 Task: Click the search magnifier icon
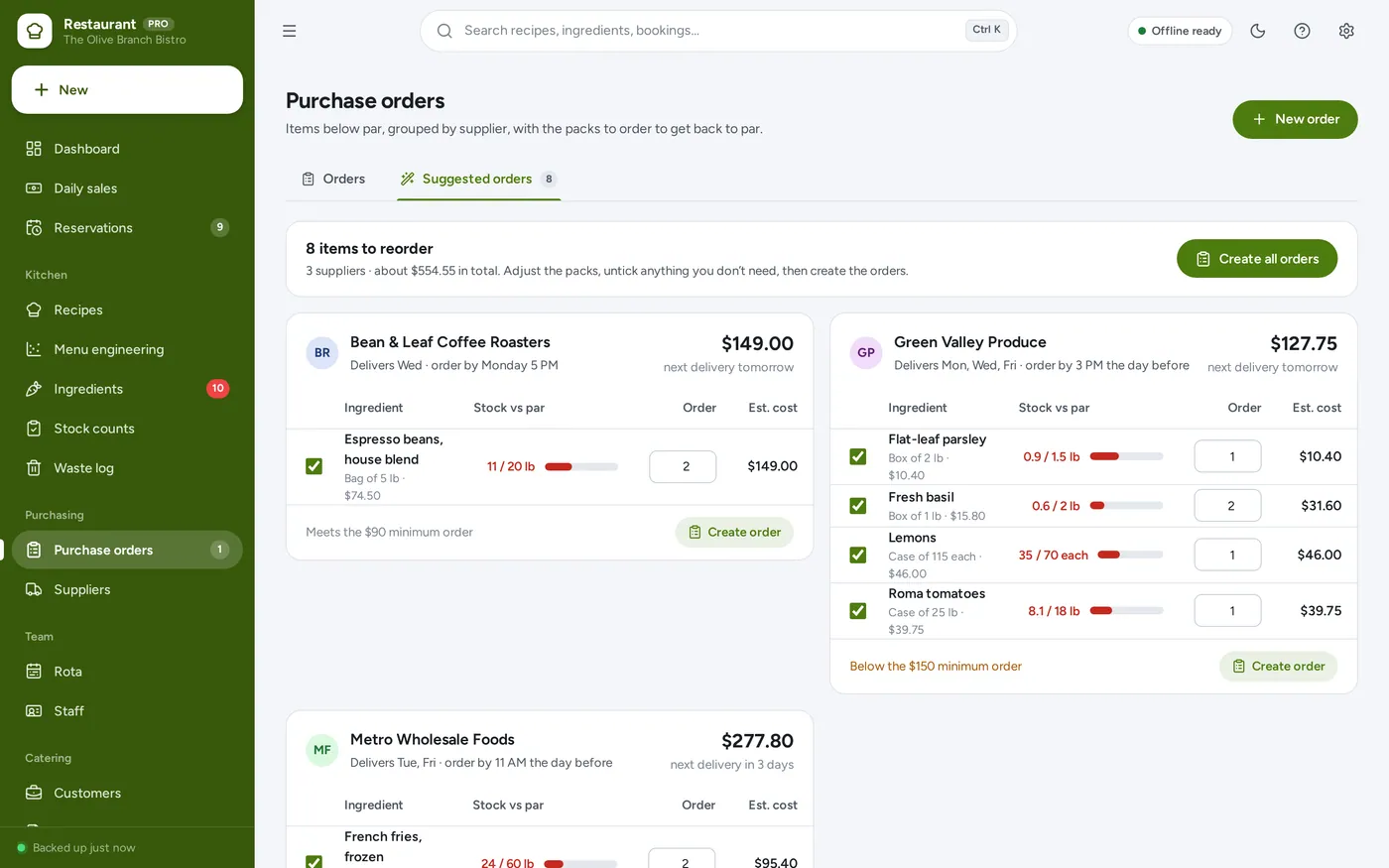[444, 31]
